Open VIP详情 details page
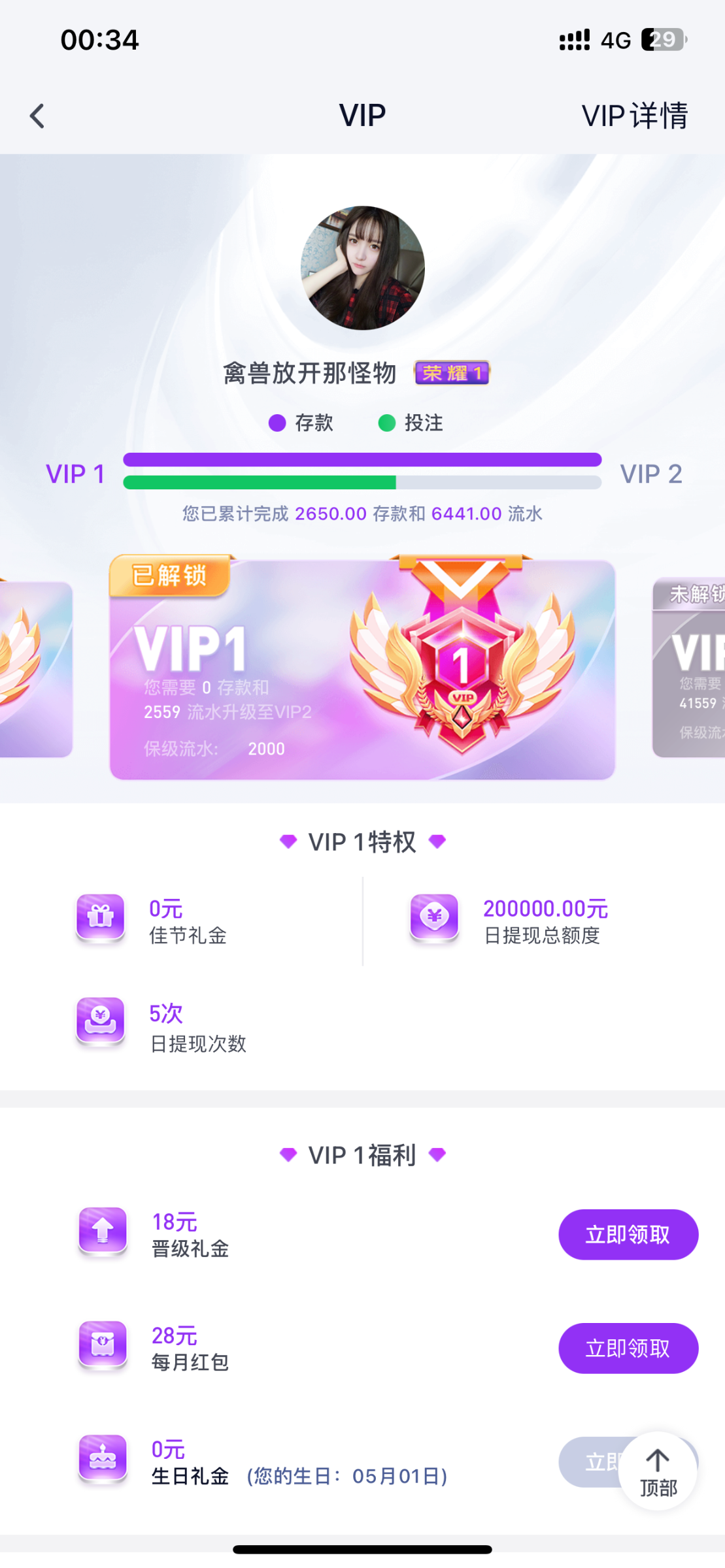Image resolution: width=725 pixels, height=1568 pixels. [635, 116]
